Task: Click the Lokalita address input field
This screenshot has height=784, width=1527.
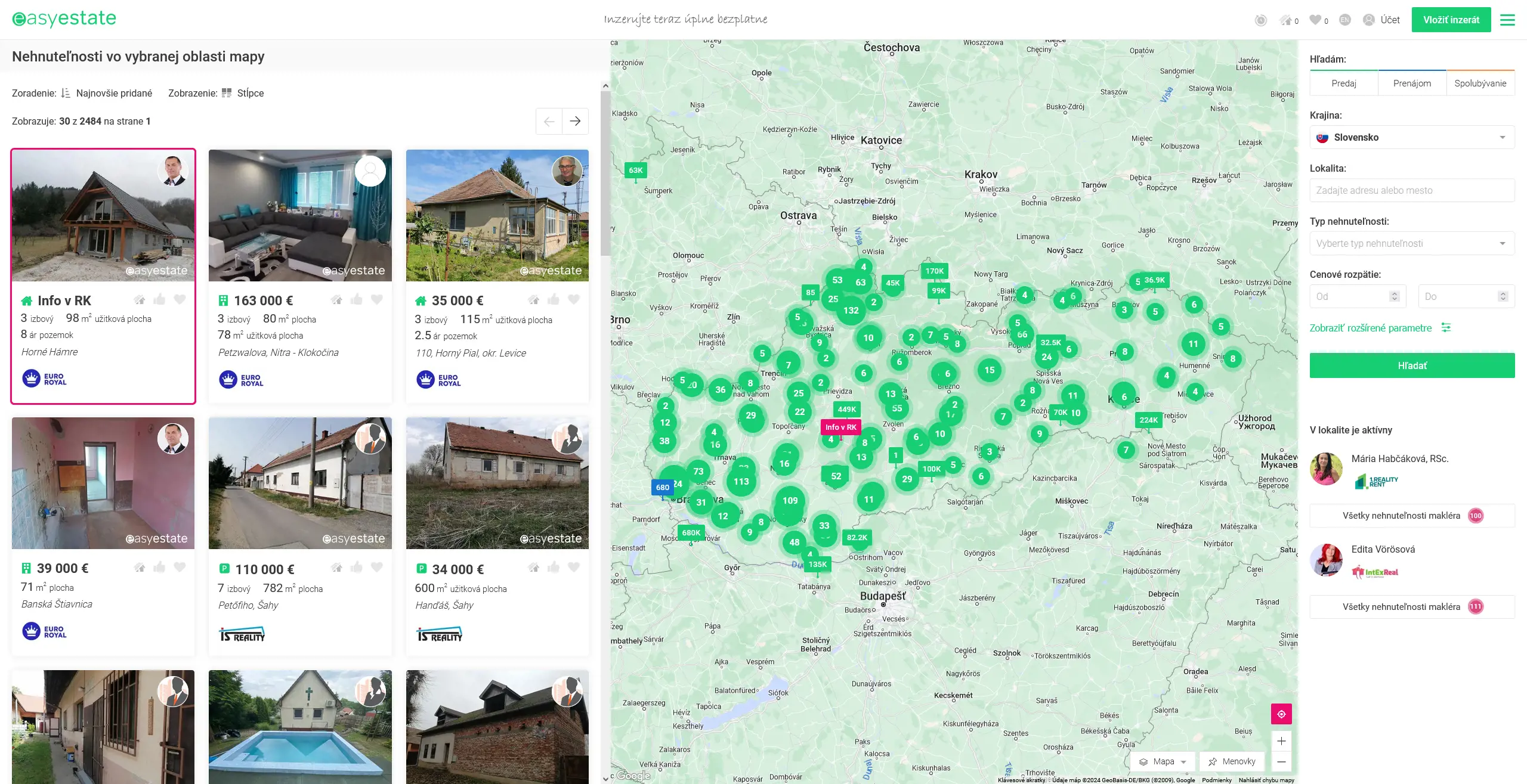Action: (1412, 190)
